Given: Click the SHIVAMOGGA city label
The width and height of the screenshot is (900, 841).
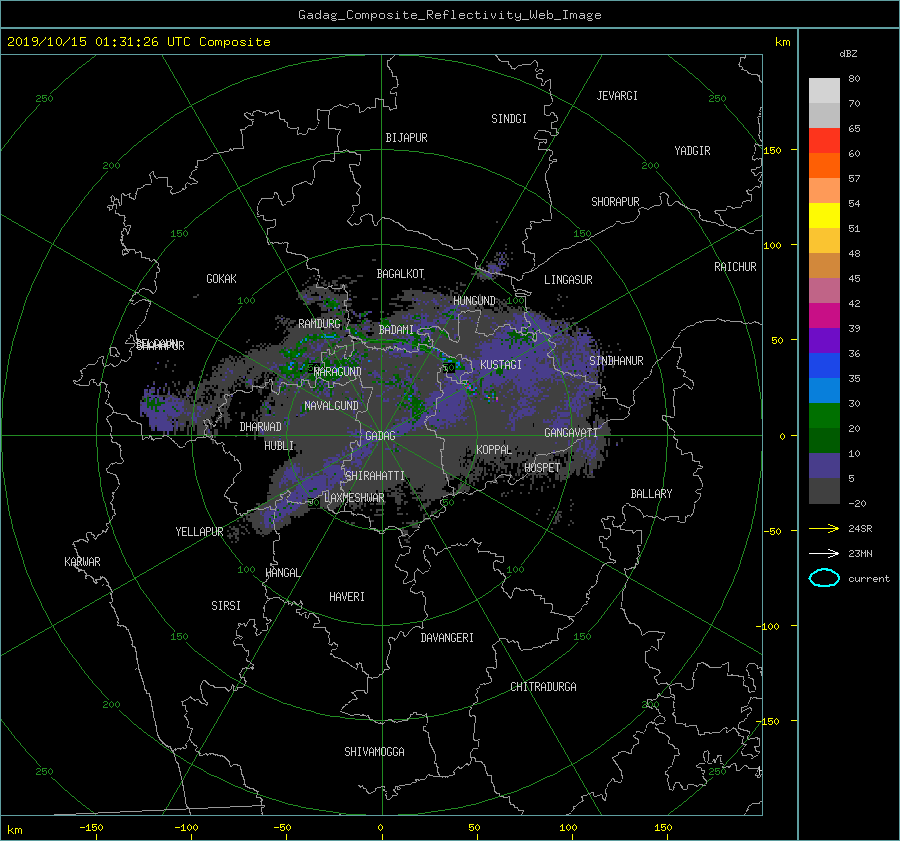Looking at the screenshot, I should pos(374,752).
